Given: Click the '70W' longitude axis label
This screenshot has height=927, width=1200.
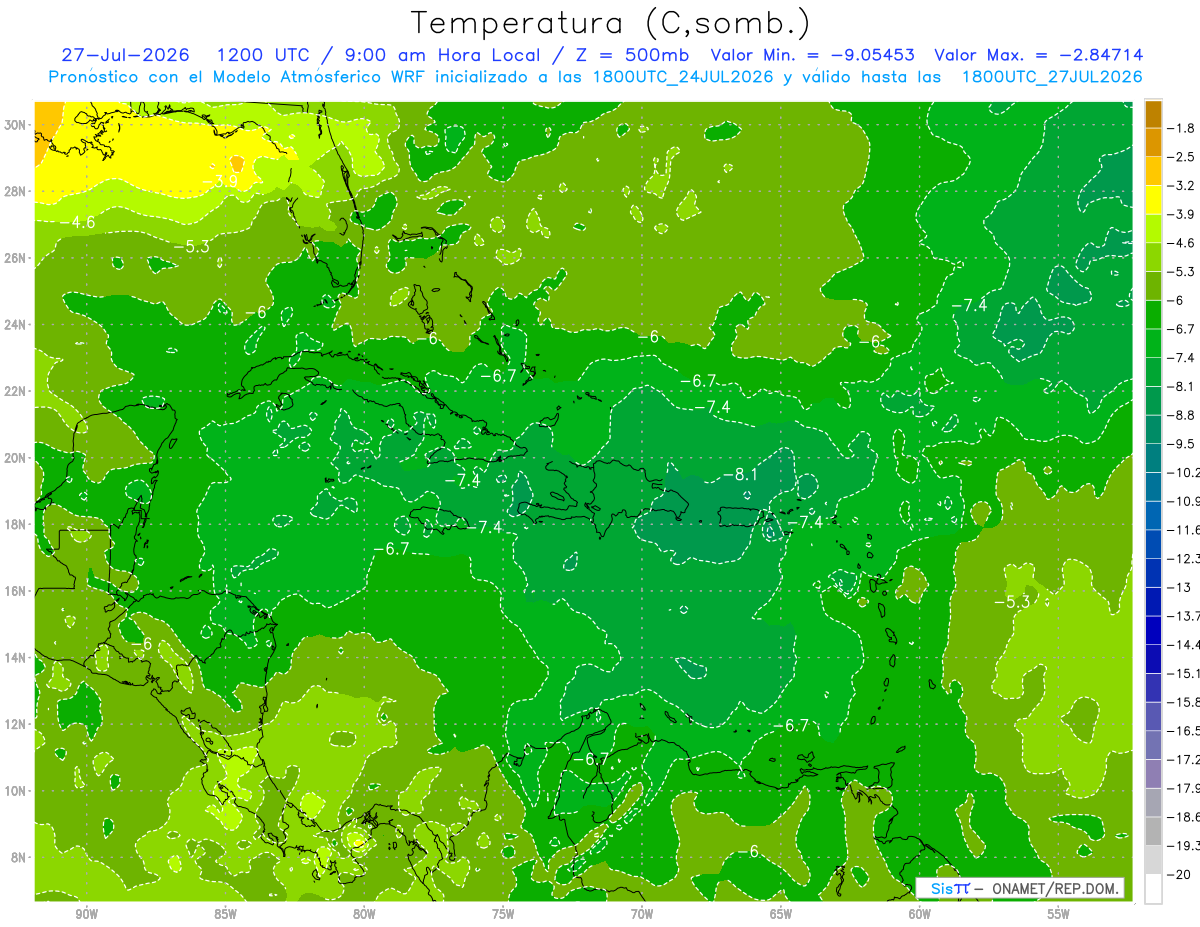Looking at the screenshot, I should click(x=642, y=914).
